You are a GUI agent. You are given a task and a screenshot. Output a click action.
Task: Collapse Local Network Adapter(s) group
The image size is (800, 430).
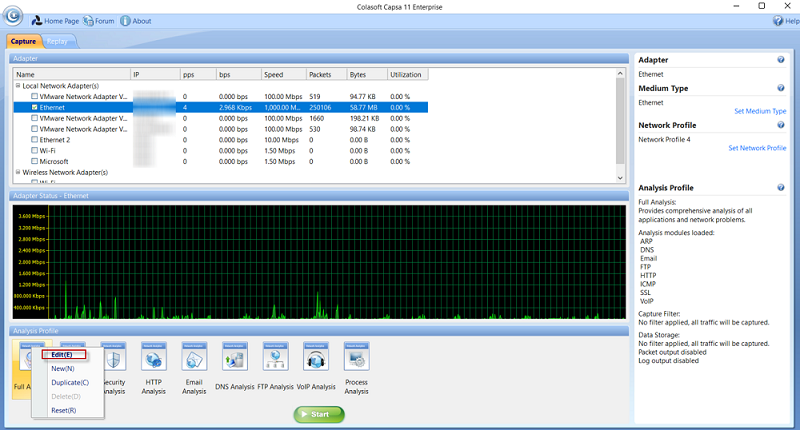click(x=18, y=86)
